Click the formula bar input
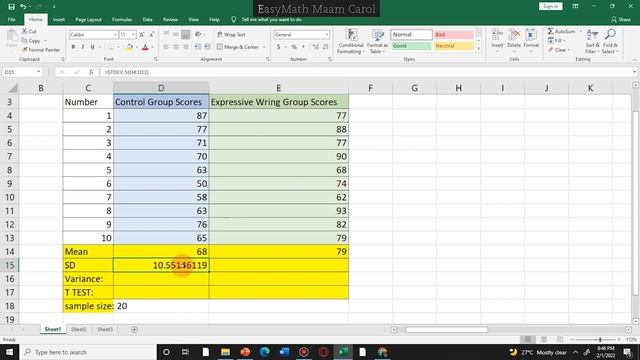The image size is (640, 360). tap(367, 72)
